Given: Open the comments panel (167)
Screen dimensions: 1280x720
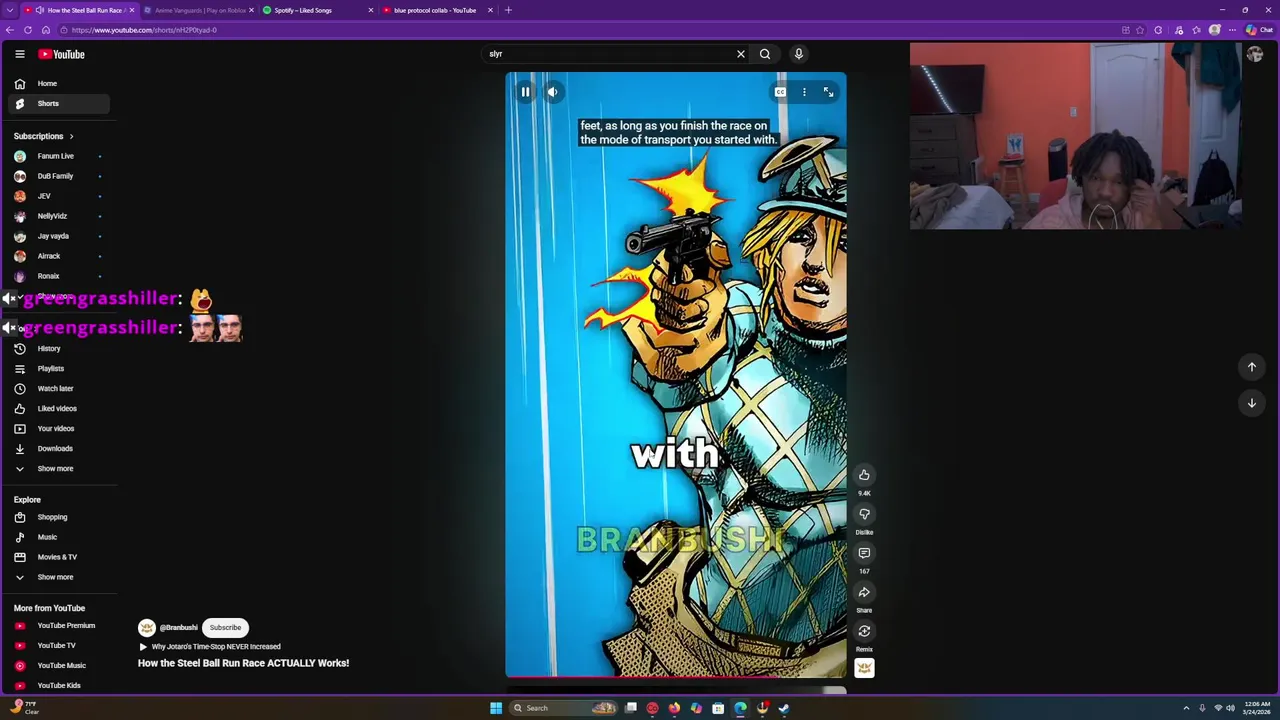Looking at the screenshot, I should (x=864, y=553).
